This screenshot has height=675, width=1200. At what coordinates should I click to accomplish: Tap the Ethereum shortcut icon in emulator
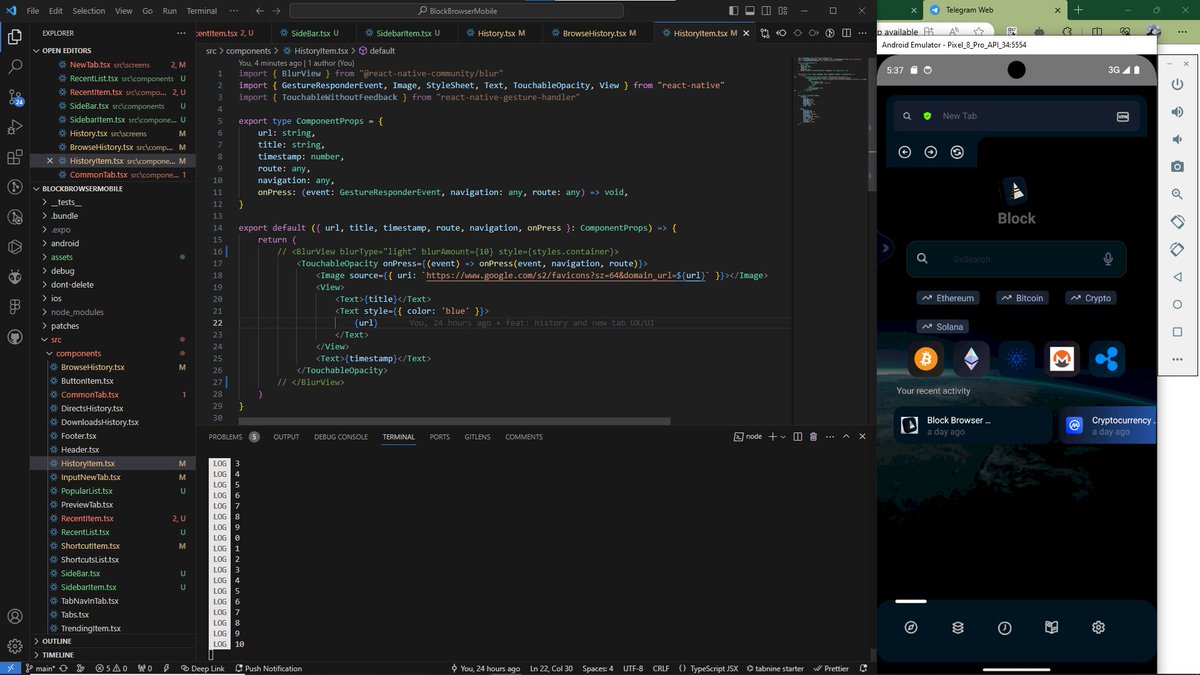coord(971,358)
